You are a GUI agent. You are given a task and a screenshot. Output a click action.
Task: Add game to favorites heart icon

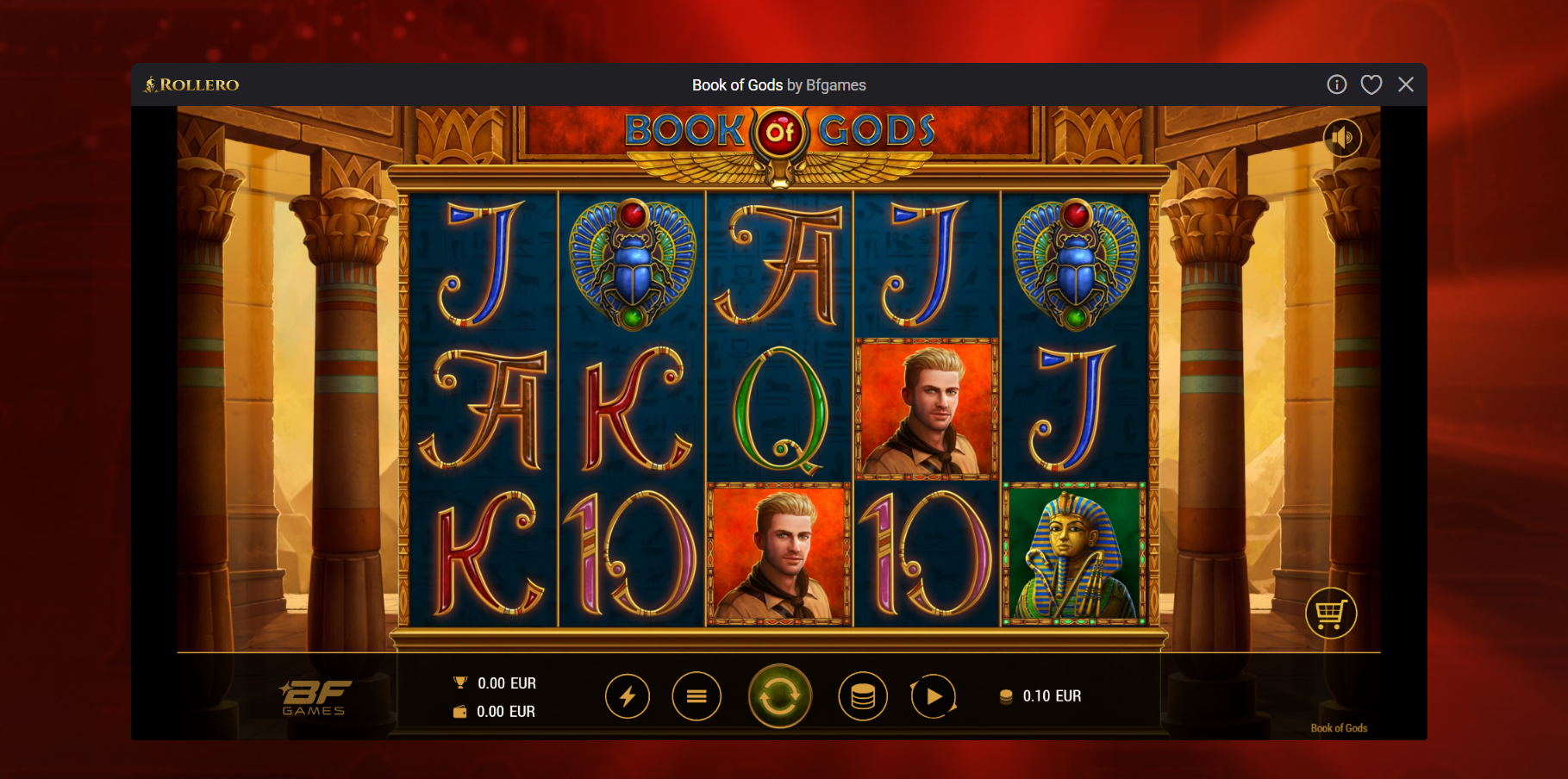(1371, 84)
